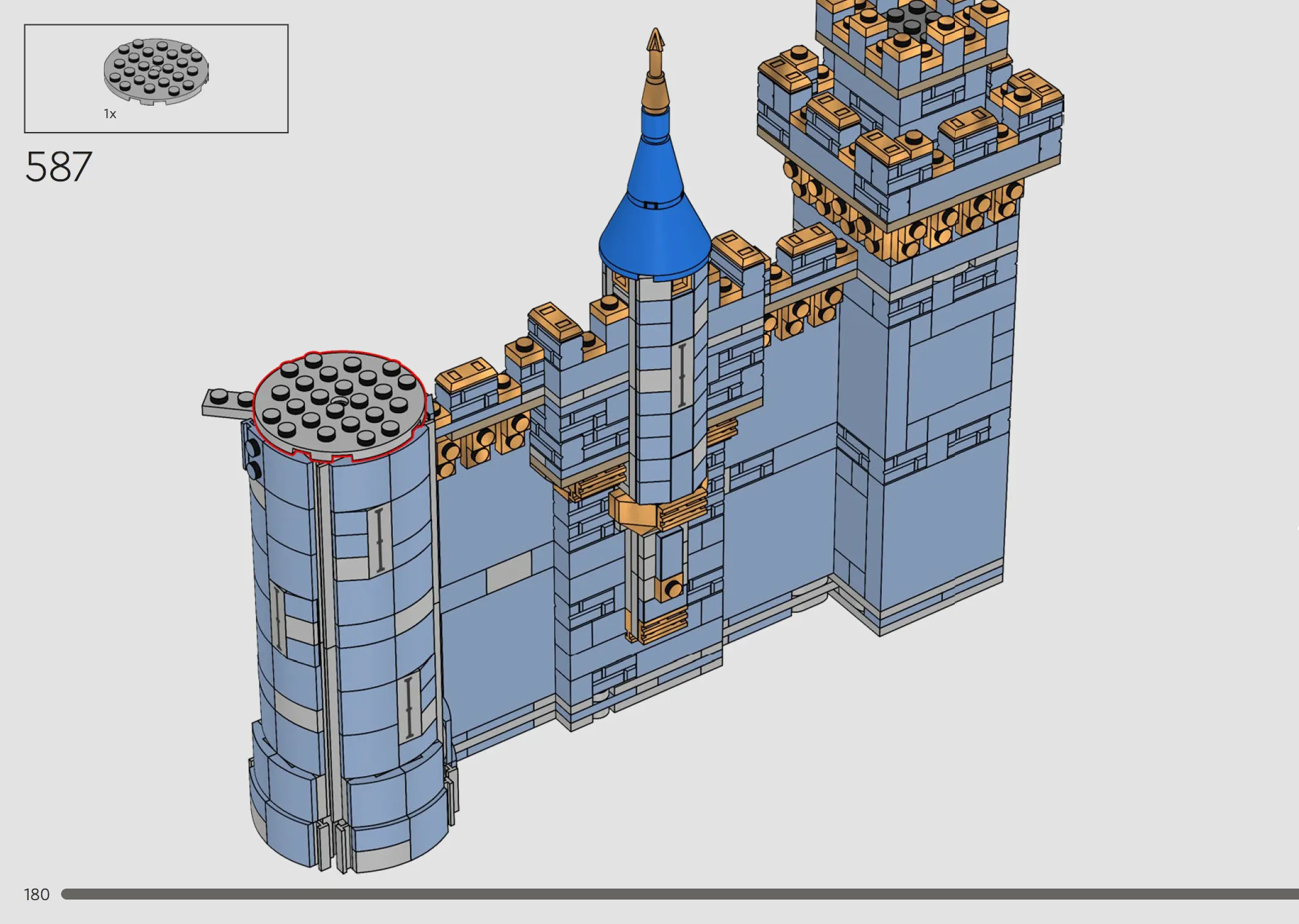Screen dimensions: 1299x924
Task: Click the round gray plate in parts box
Action: coord(156,72)
